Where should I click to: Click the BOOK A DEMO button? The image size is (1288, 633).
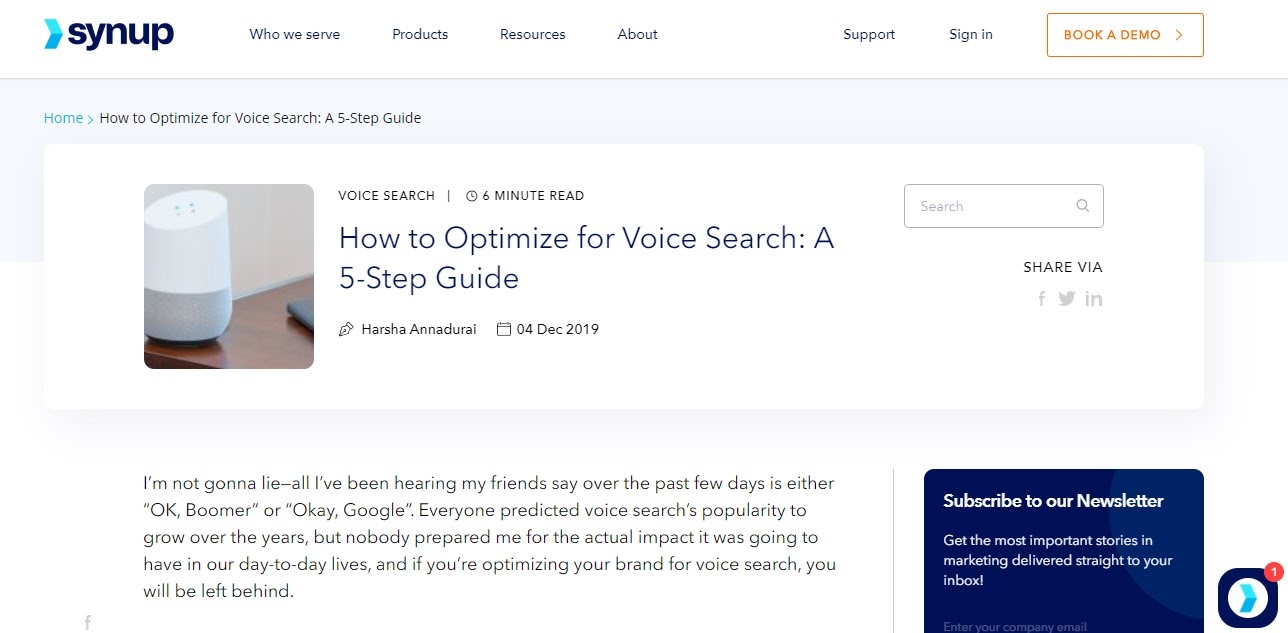(x=1124, y=34)
